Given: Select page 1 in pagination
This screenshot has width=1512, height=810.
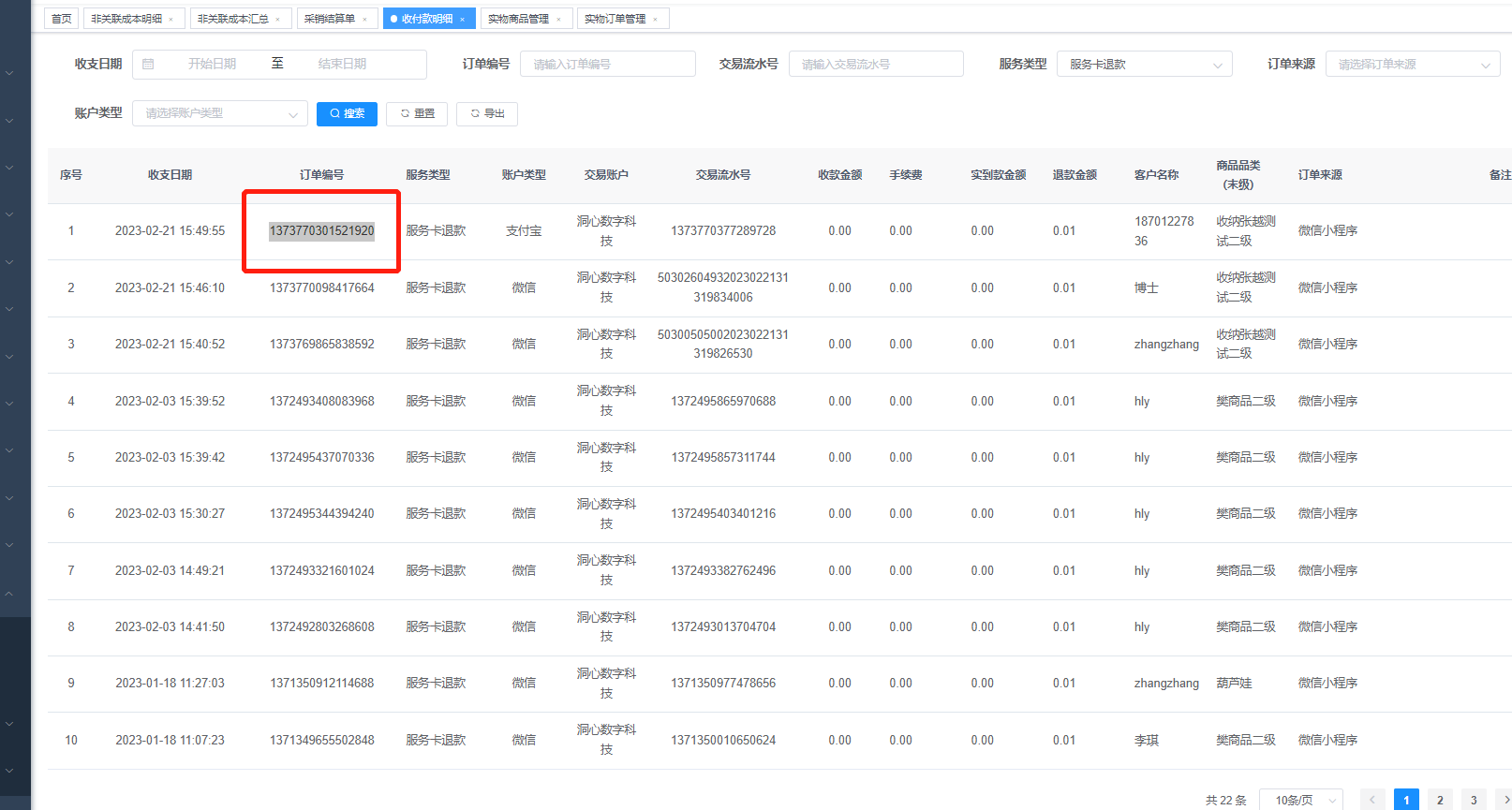Looking at the screenshot, I should [1406, 800].
